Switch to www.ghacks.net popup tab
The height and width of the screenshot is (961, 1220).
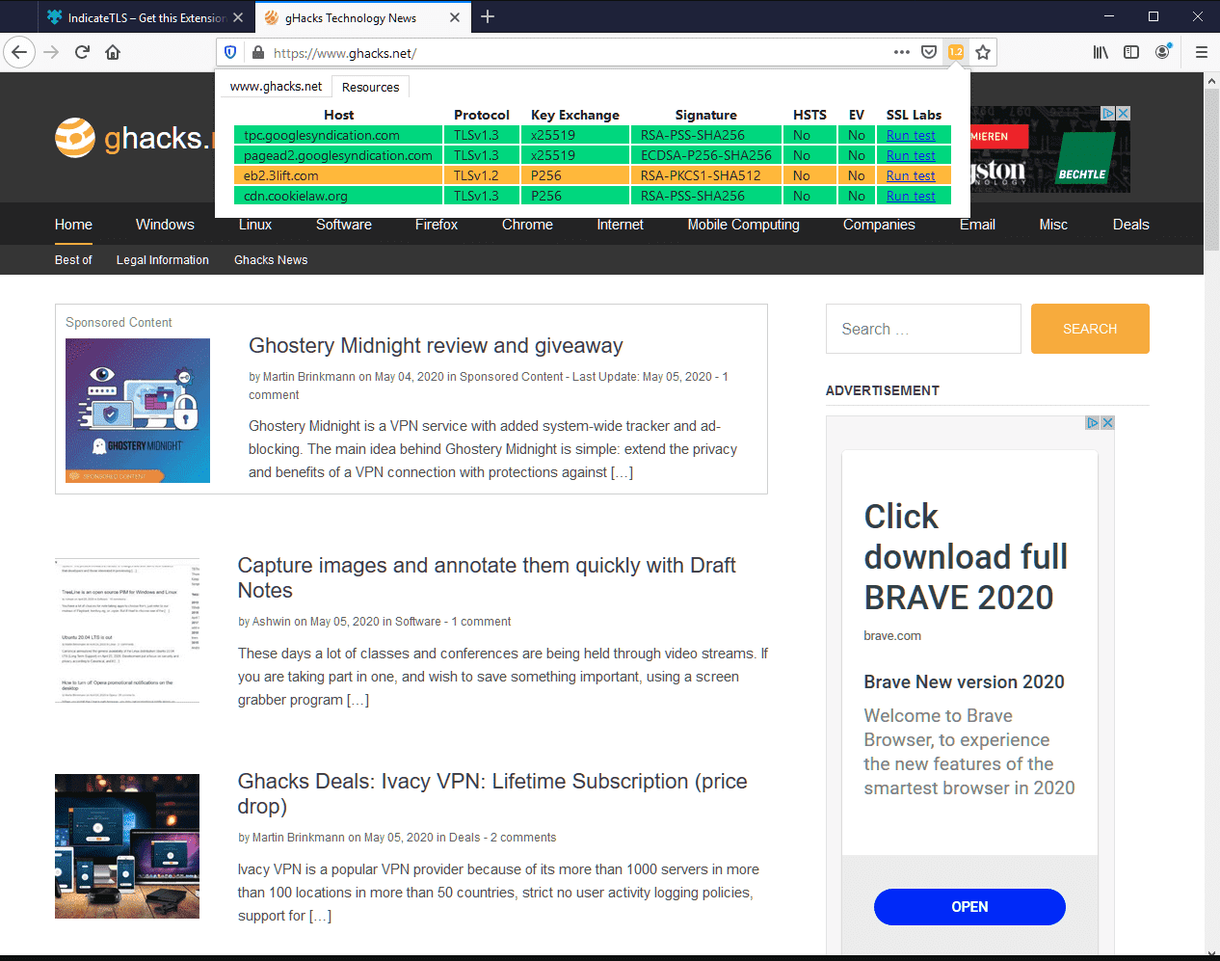point(276,86)
